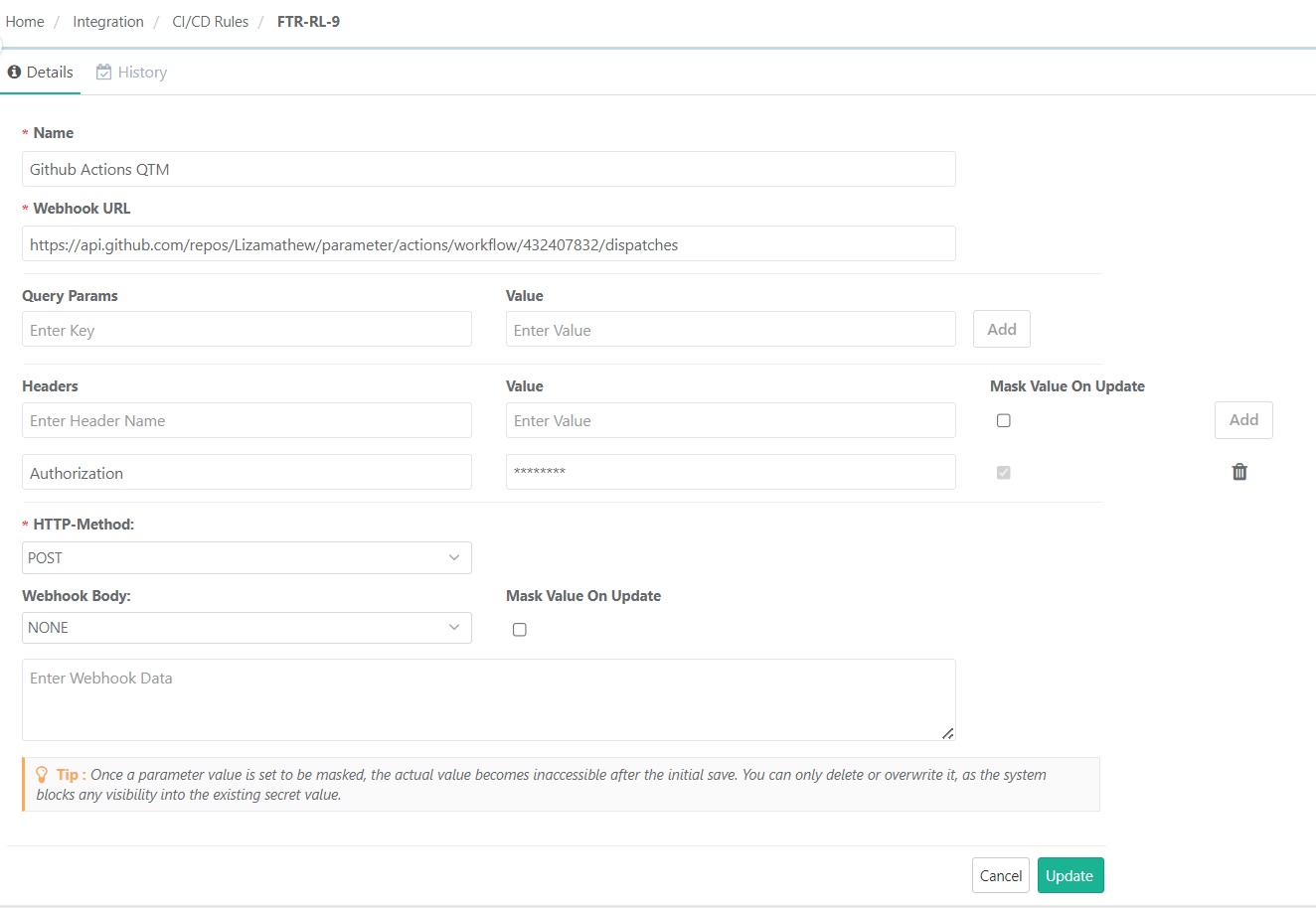Check Mask Value On Update under Webhook Body
This screenshot has width=1316, height=908.
[519, 629]
